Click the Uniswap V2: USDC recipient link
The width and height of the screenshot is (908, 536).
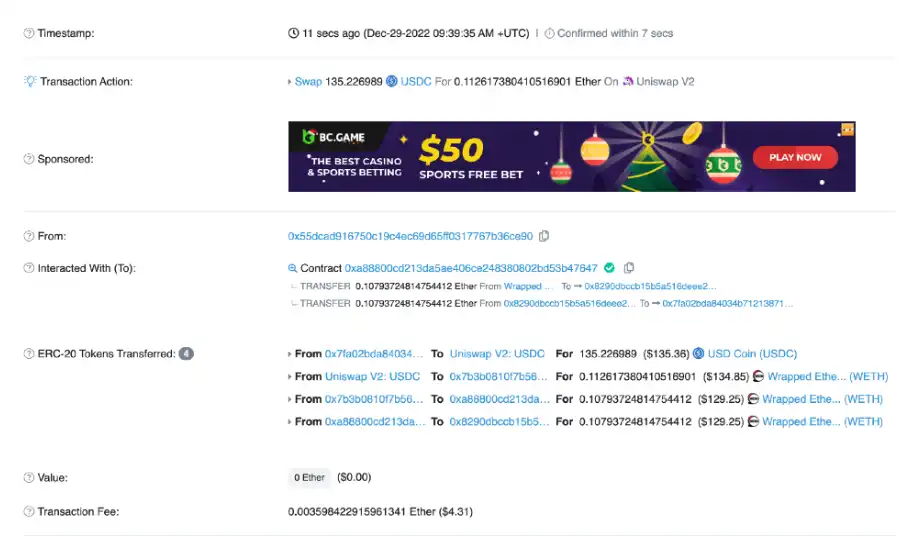[x=497, y=354]
